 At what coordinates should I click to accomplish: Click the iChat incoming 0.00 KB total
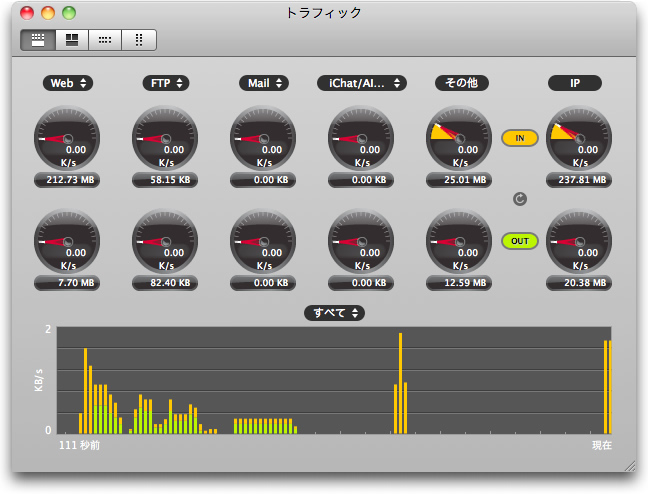point(361,180)
